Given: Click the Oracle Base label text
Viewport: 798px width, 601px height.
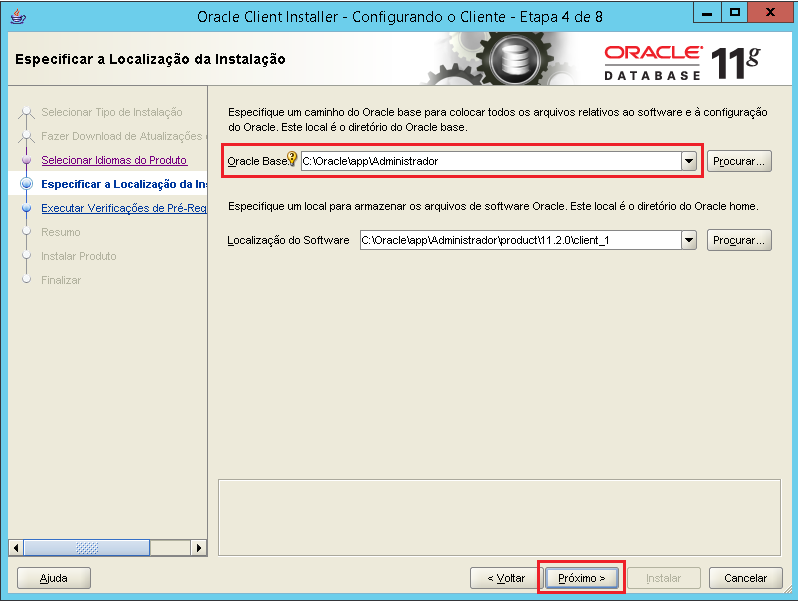Looking at the screenshot, I should point(256,161).
